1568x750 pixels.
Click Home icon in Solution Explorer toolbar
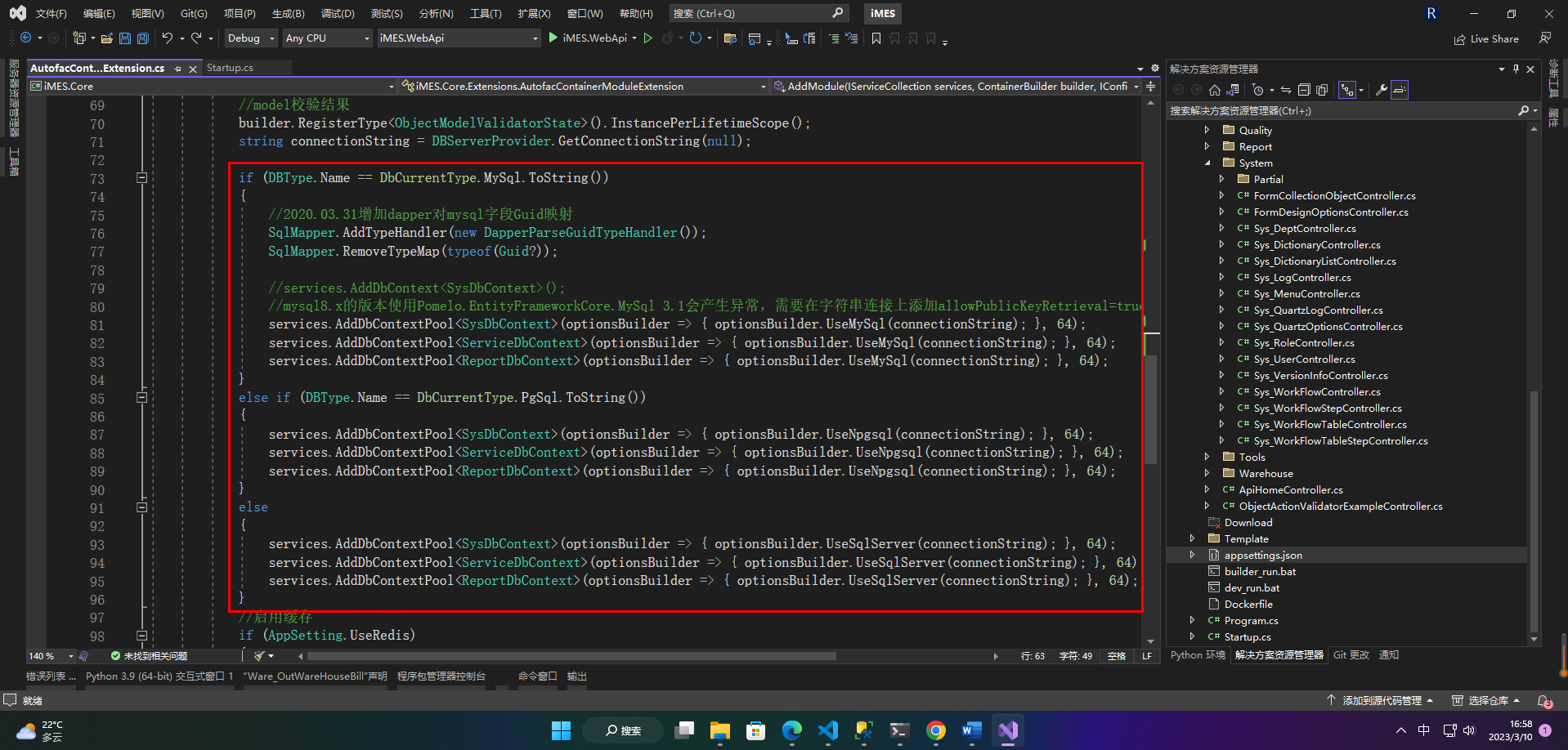[1215, 90]
